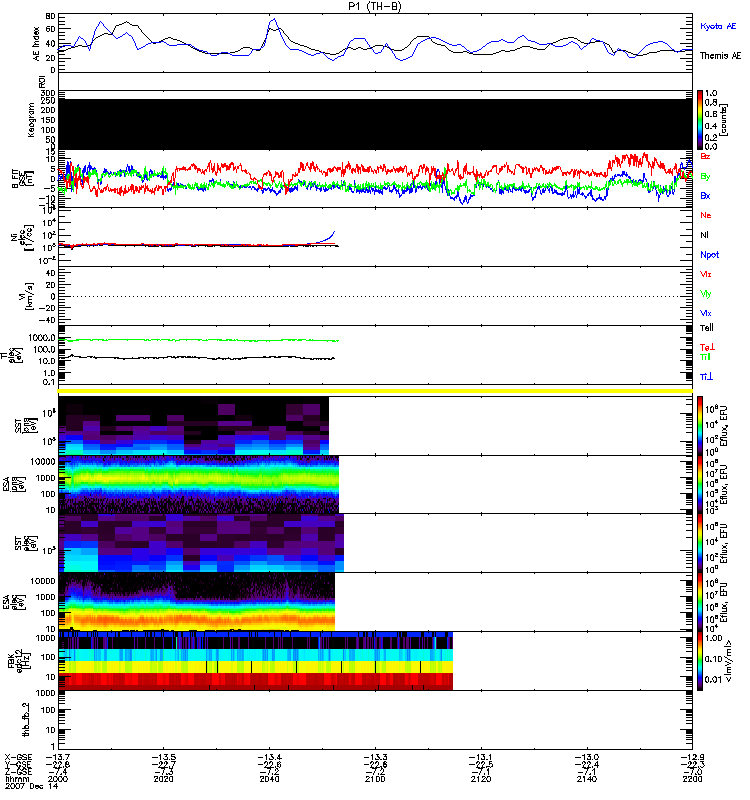This screenshot has height=800, width=750.
Task: Click the "-12.9" X-GSE position value
Action: pos(692,757)
